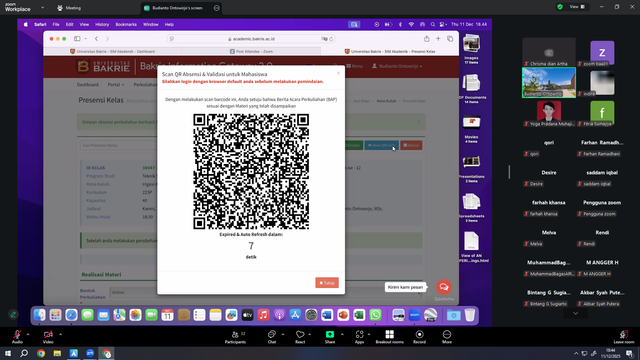
Task: Open Images stack on Mac desktop
Action: 471,49
